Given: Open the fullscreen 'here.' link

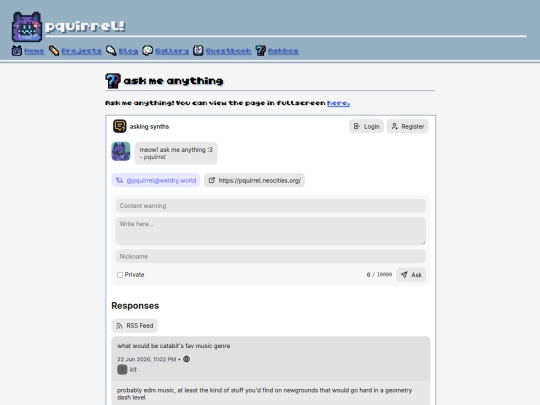Looking at the screenshot, I should click(339, 103).
